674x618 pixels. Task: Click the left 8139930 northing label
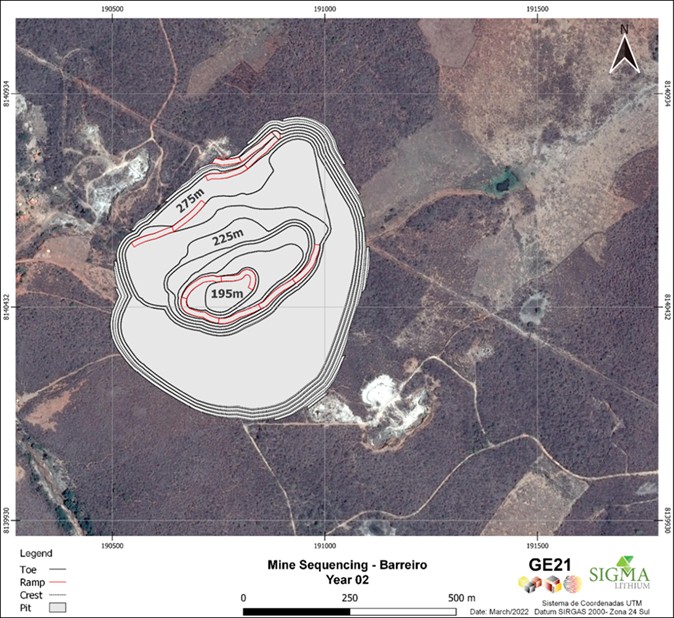click(x=6, y=520)
